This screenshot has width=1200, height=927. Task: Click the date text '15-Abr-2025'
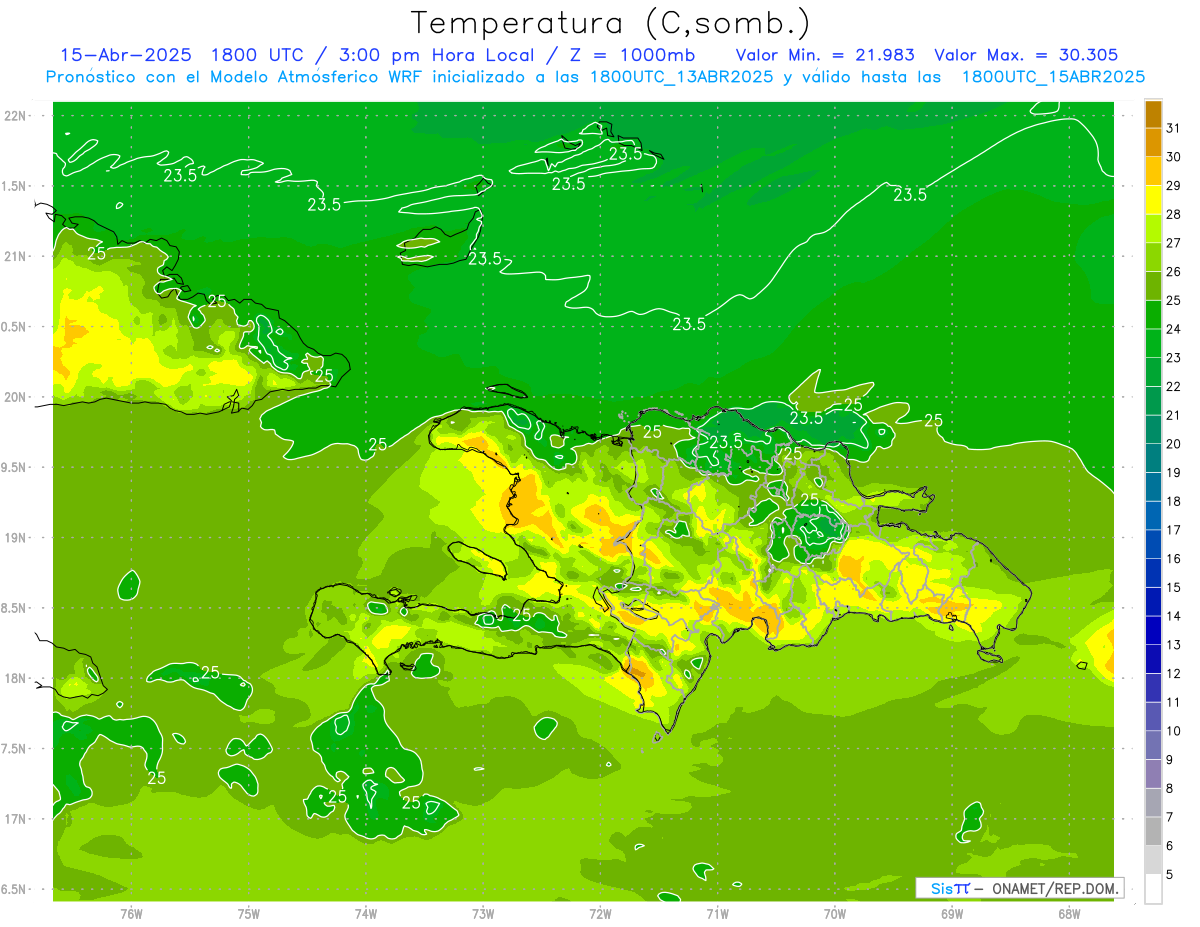click(x=126, y=55)
